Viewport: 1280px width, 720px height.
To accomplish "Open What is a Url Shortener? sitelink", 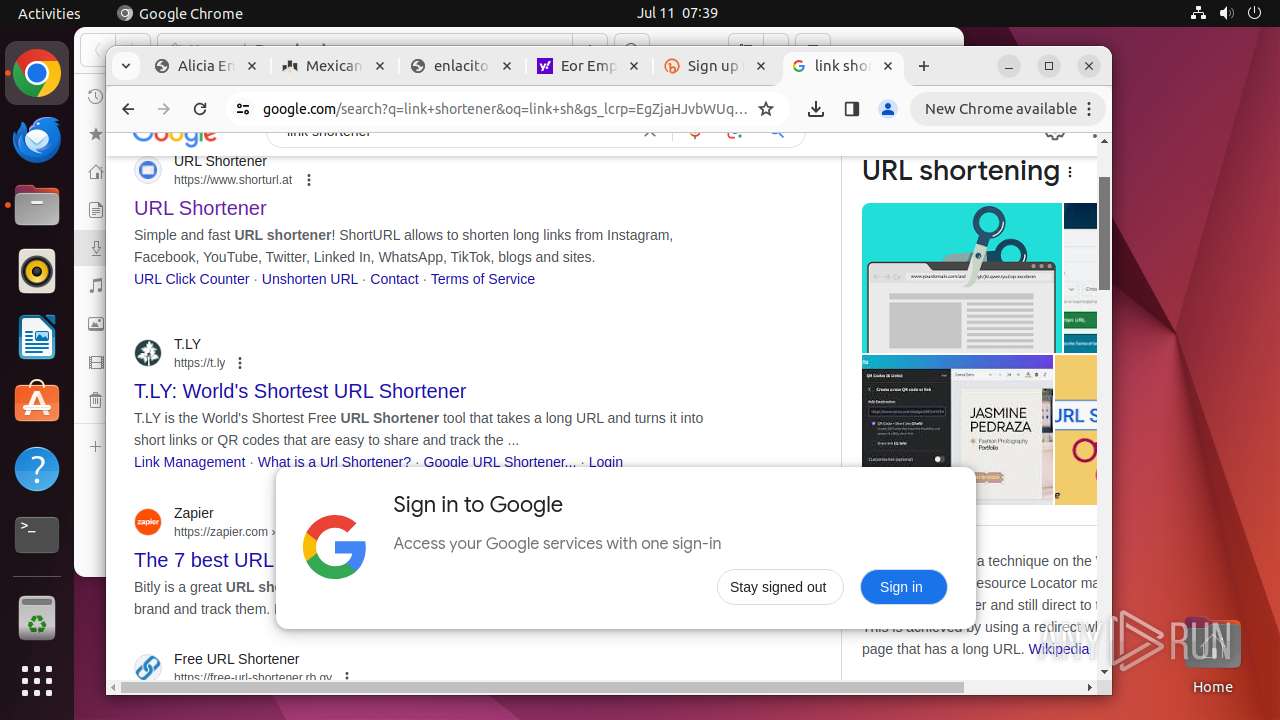I will click(x=334, y=462).
